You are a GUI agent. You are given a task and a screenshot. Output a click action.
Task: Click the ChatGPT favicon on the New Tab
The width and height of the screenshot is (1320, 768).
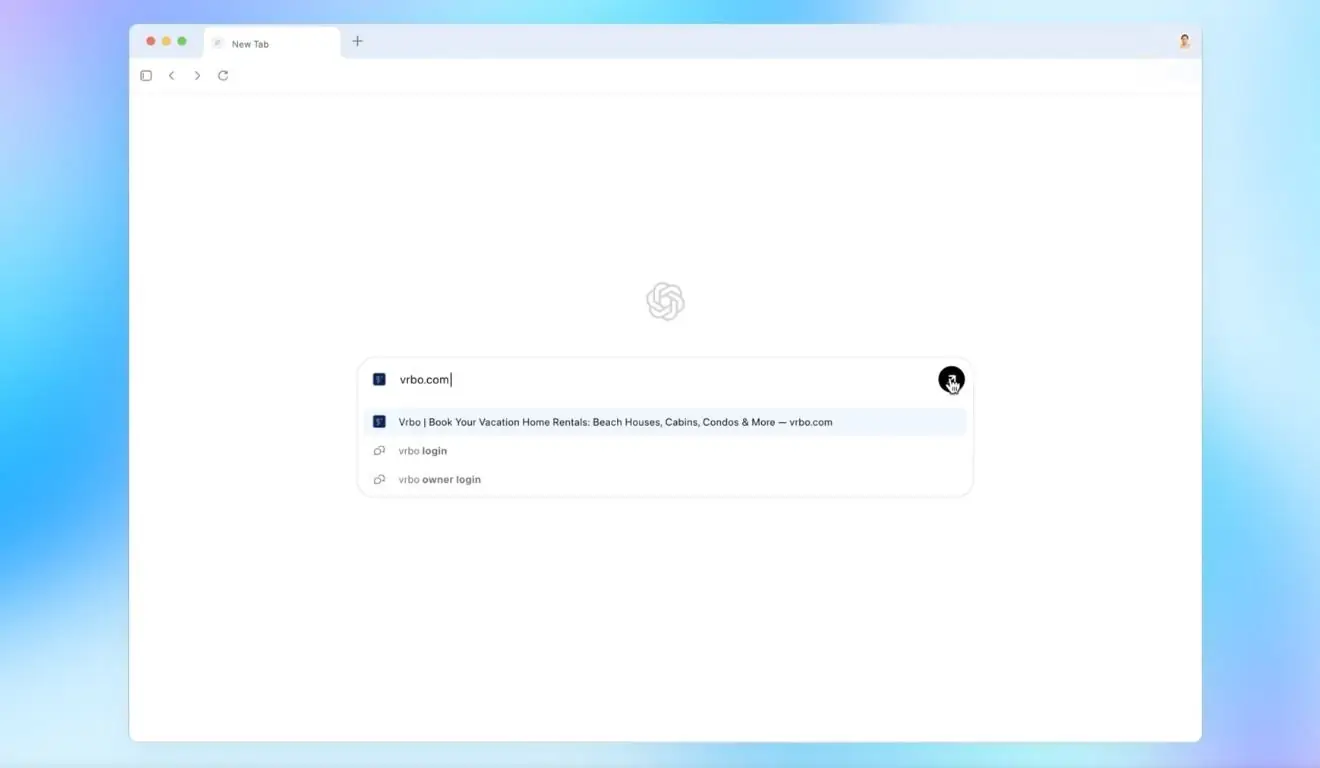click(217, 43)
